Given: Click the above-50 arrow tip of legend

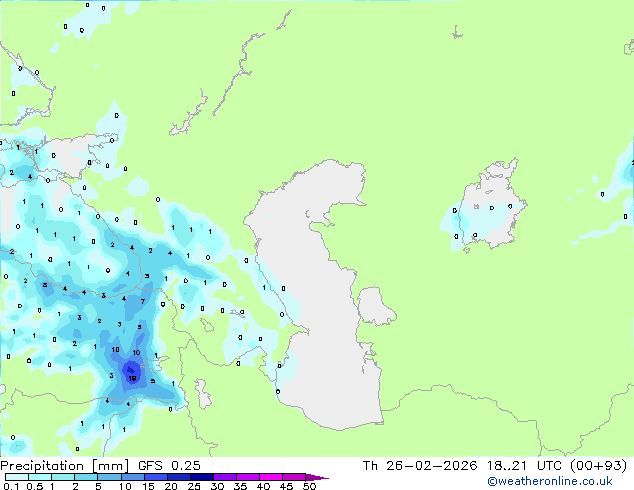Looking at the screenshot, I should [x=317, y=477].
